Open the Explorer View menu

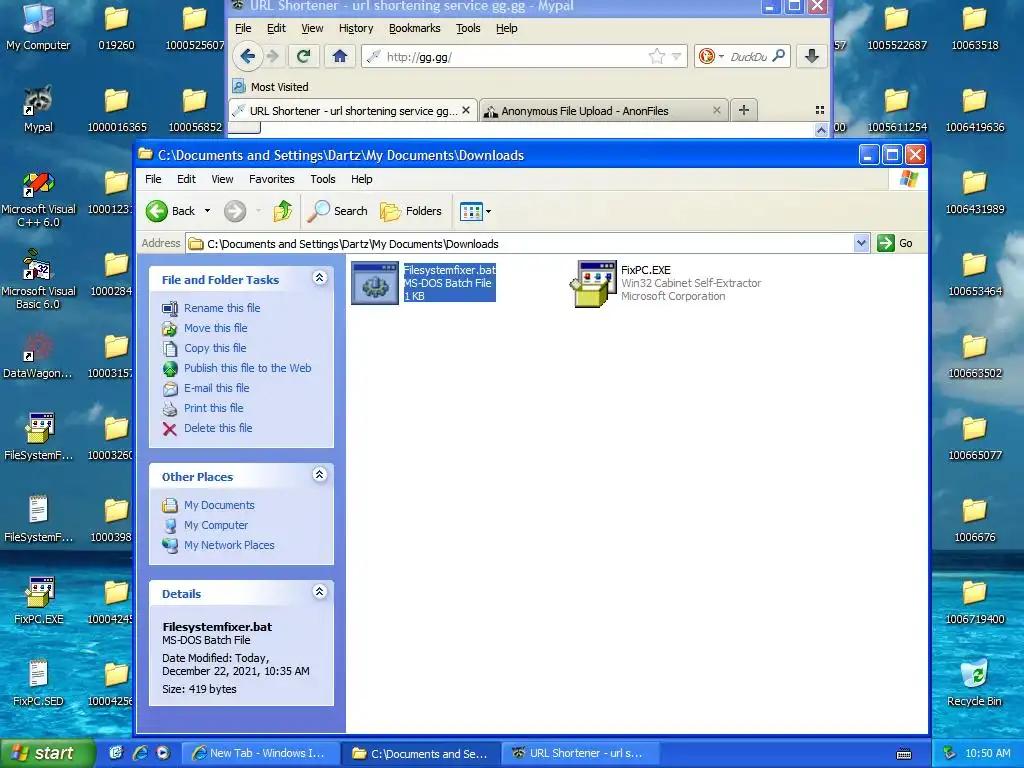222,179
